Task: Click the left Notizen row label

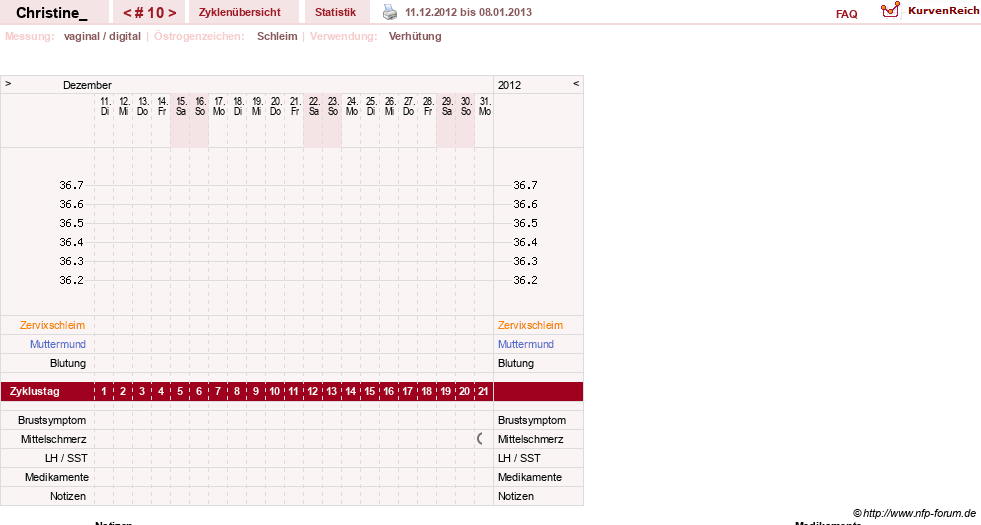Action: tap(68, 496)
